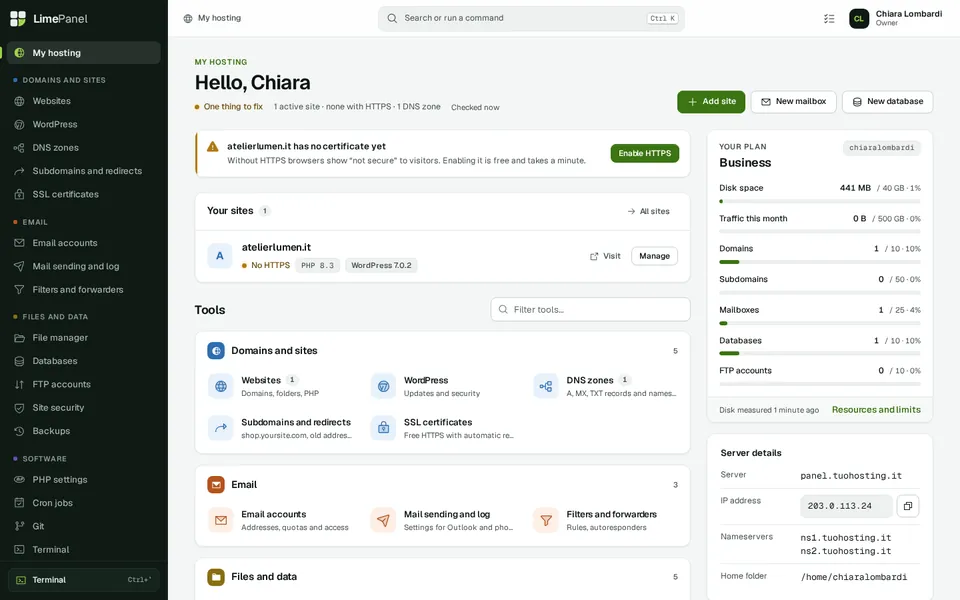Open Terminal under Software in sidebar
The height and width of the screenshot is (600, 960).
click(84, 549)
